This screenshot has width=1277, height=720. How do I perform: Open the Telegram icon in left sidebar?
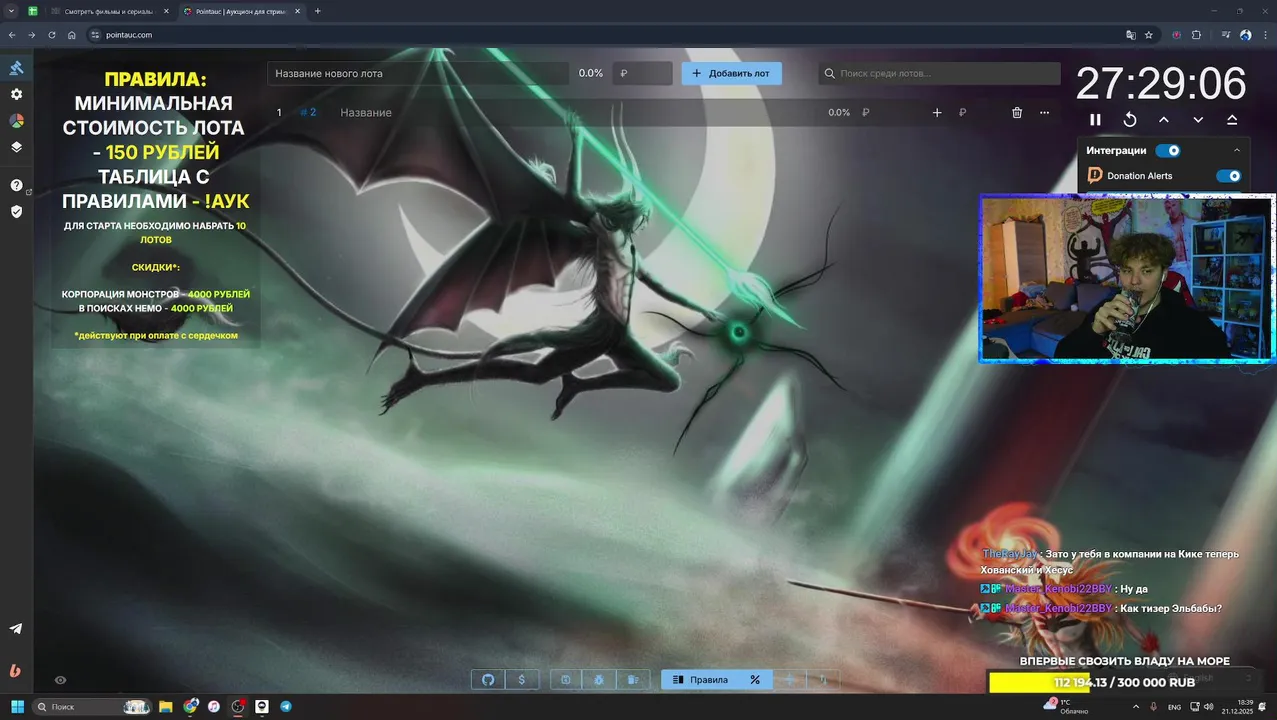tap(16, 629)
